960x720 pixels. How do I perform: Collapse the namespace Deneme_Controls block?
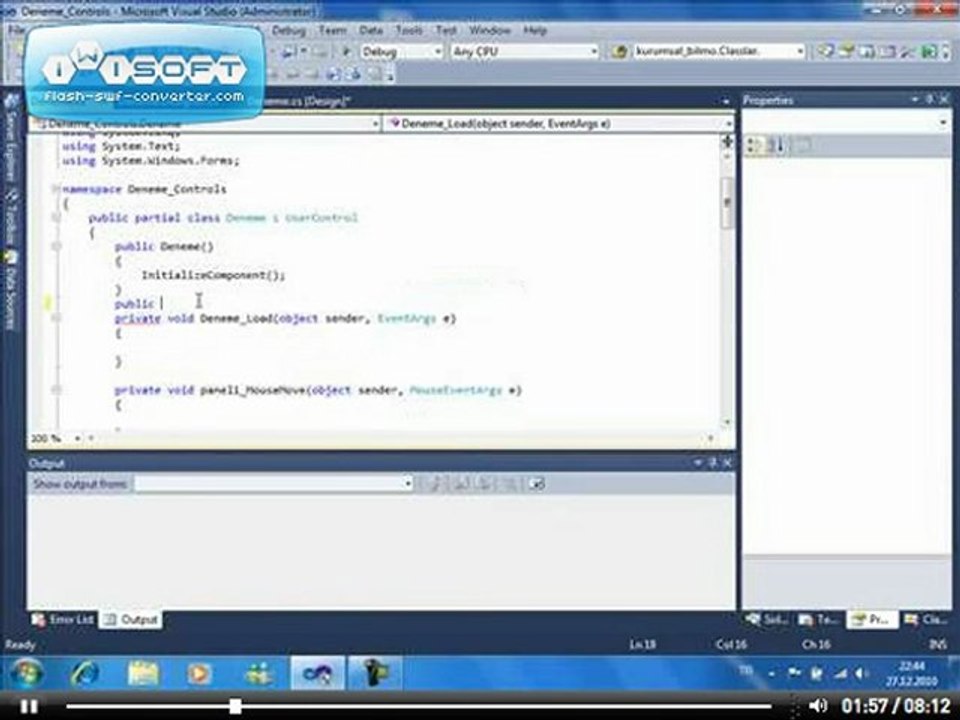point(56,189)
